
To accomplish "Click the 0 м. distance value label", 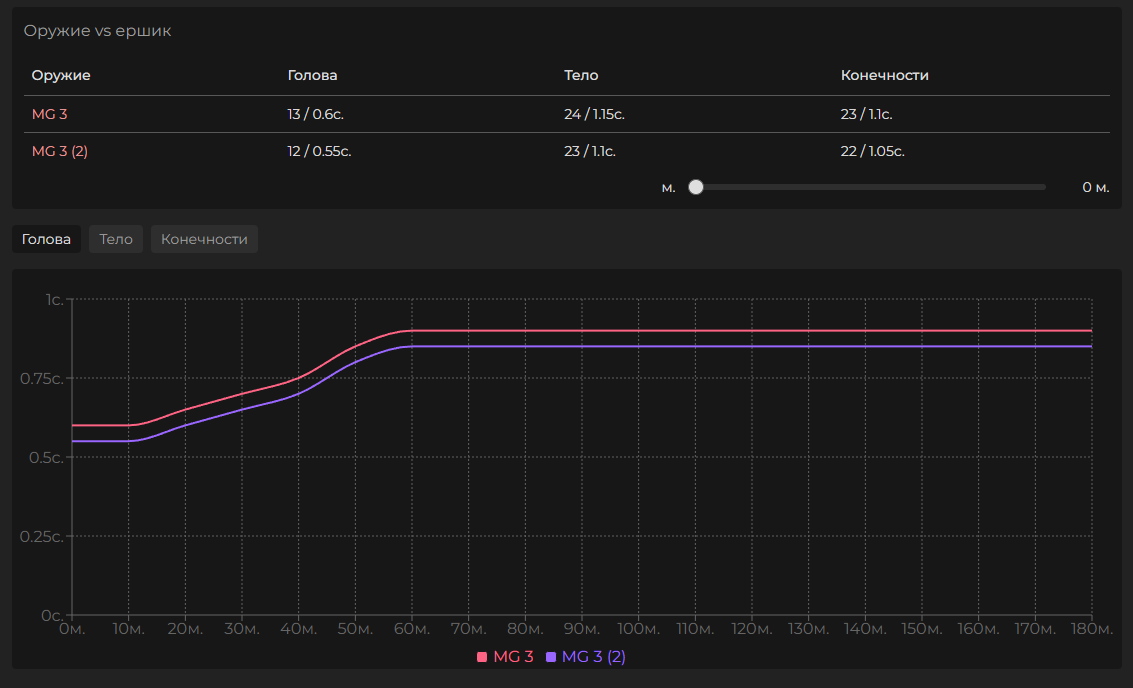I will pos(1095,187).
